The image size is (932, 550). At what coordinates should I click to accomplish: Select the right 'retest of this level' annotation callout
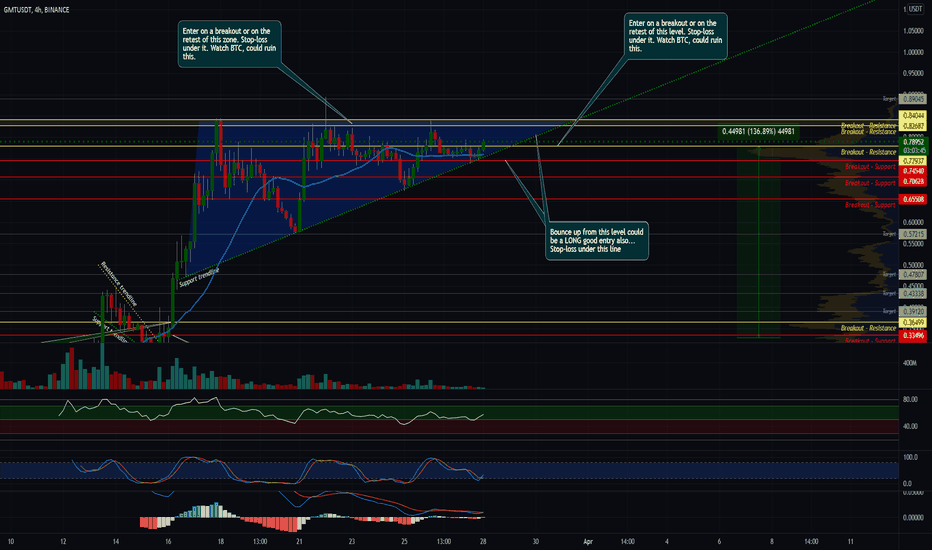click(x=676, y=36)
